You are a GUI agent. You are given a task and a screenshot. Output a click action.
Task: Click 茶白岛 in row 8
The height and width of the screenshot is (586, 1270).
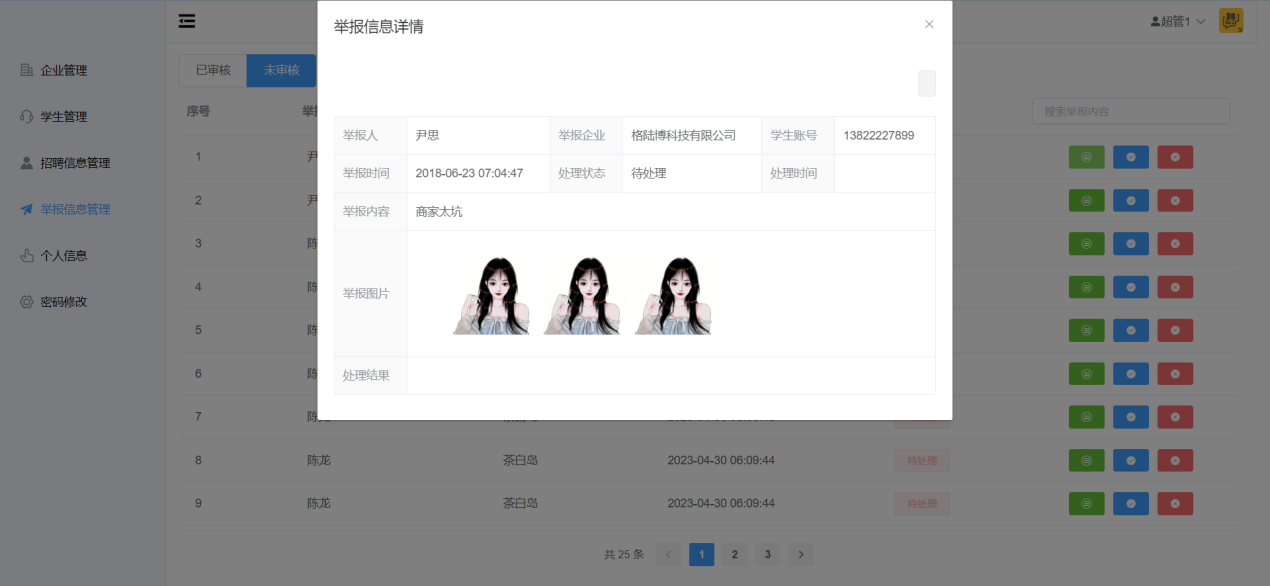[520, 461]
